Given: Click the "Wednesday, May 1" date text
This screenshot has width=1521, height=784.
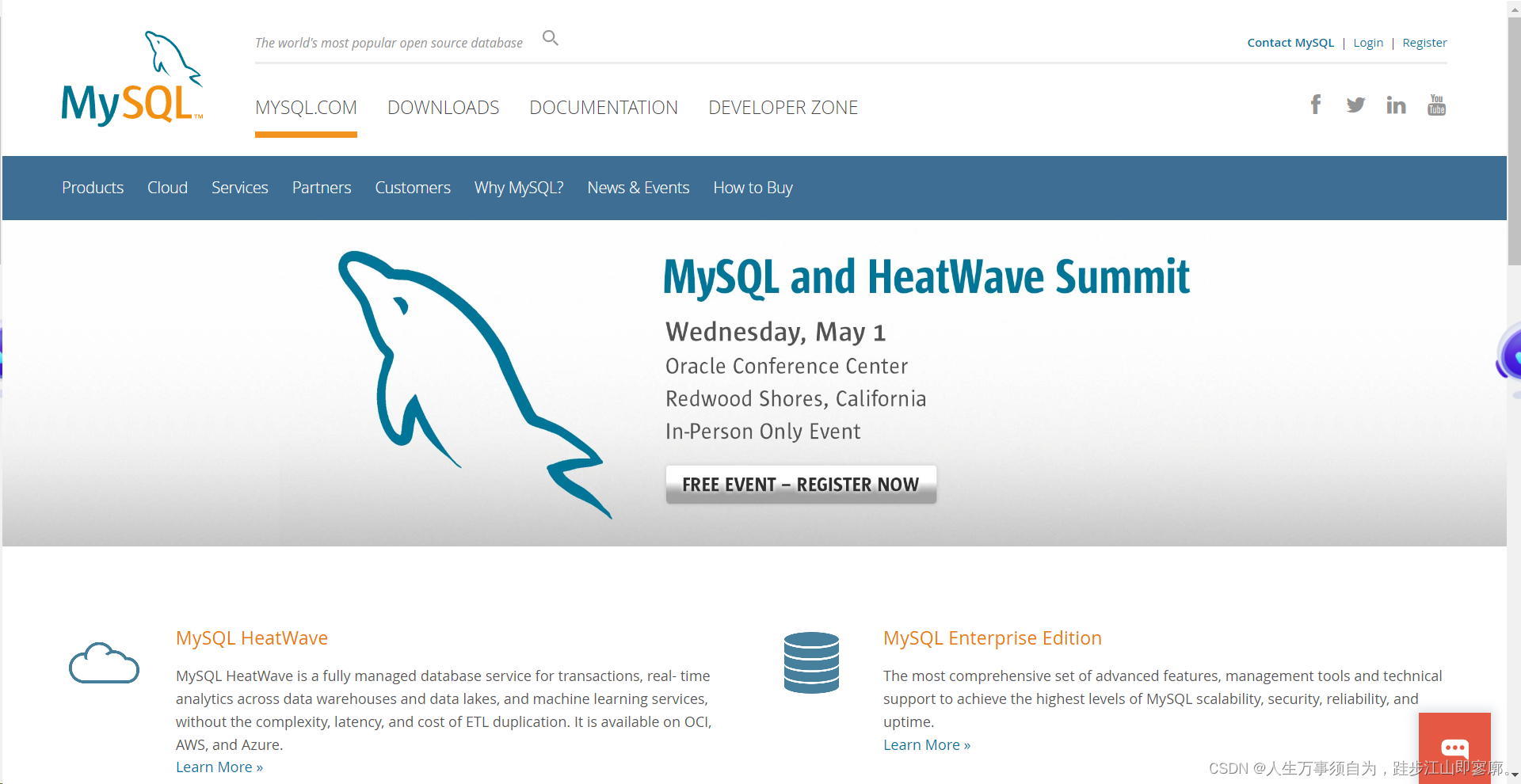Looking at the screenshot, I should click(776, 332).
